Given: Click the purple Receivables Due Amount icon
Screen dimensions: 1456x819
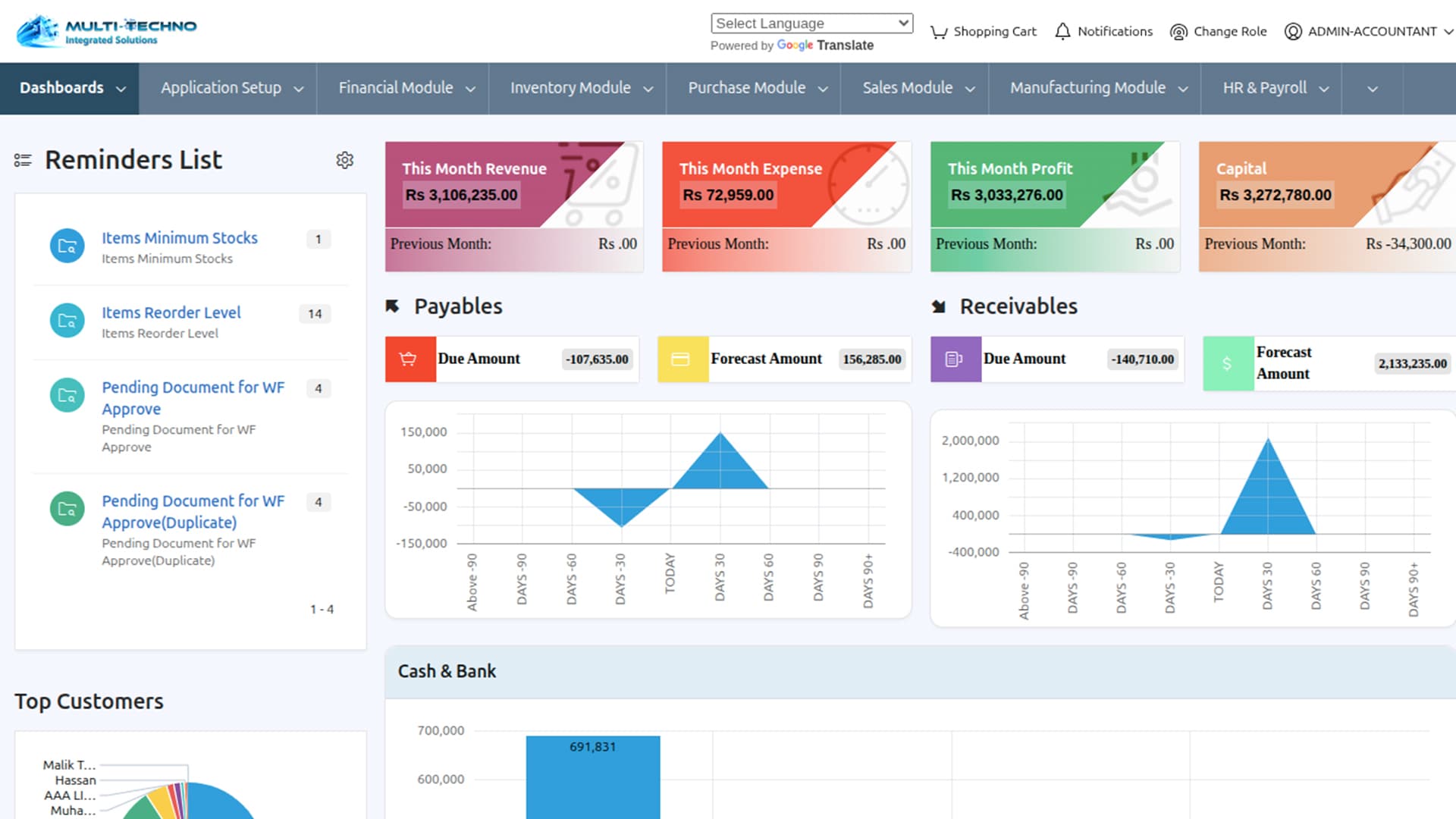Looking at the screenshot, I should point(955,359).
